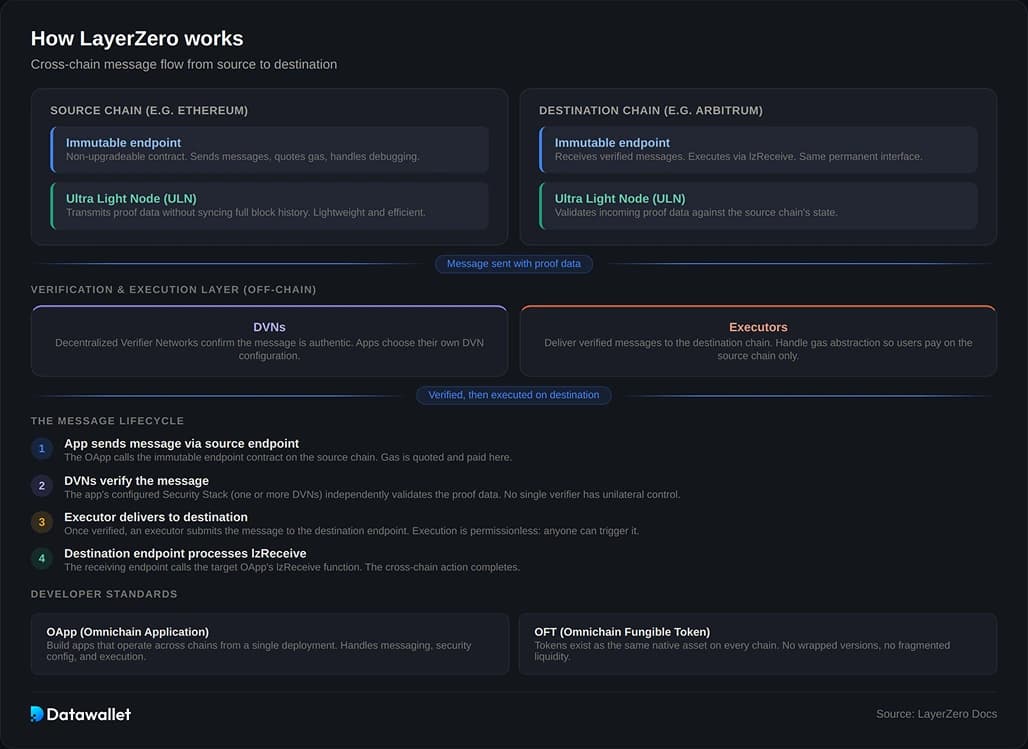Screen dimensions: 1028x749
Task: Click the Executors card
Action: pyautogui.click(x=758, y=341)
